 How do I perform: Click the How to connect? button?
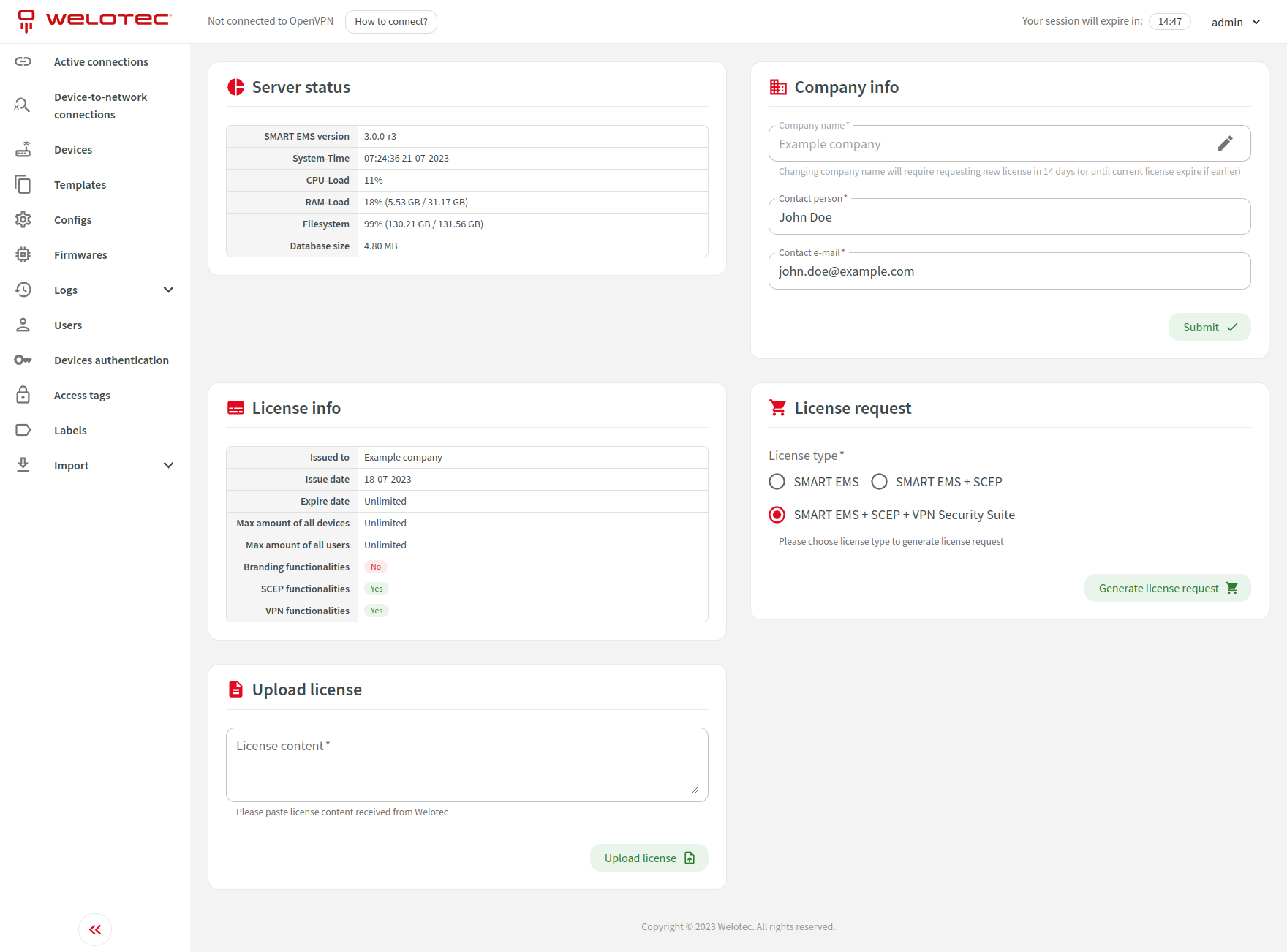pyautogui.click(x=391, y=22)
